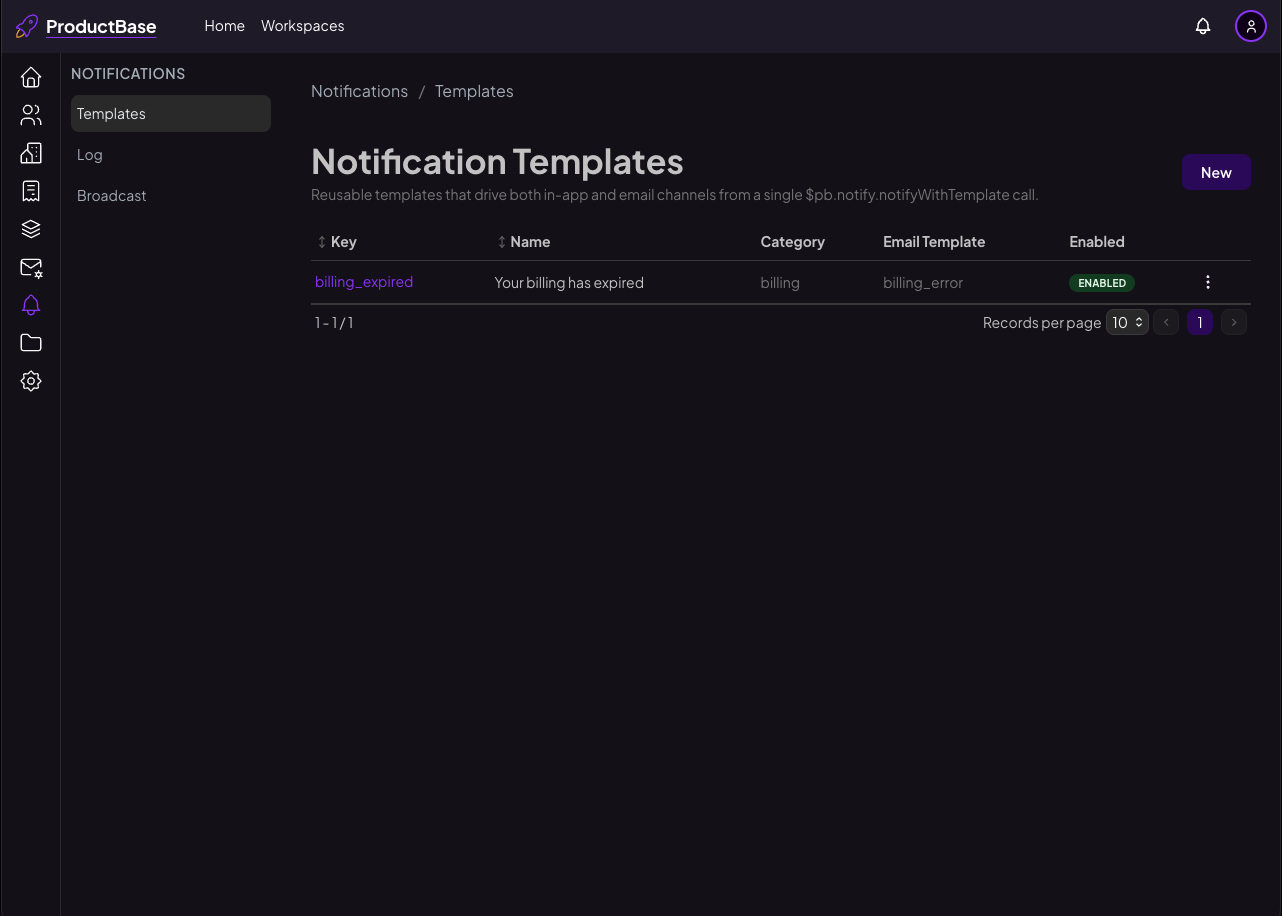Image resolution: width=1282 pixels, height=916 pixels.
Task: Click the '1 - 1 / 1' record count
Action: [334, 323]
